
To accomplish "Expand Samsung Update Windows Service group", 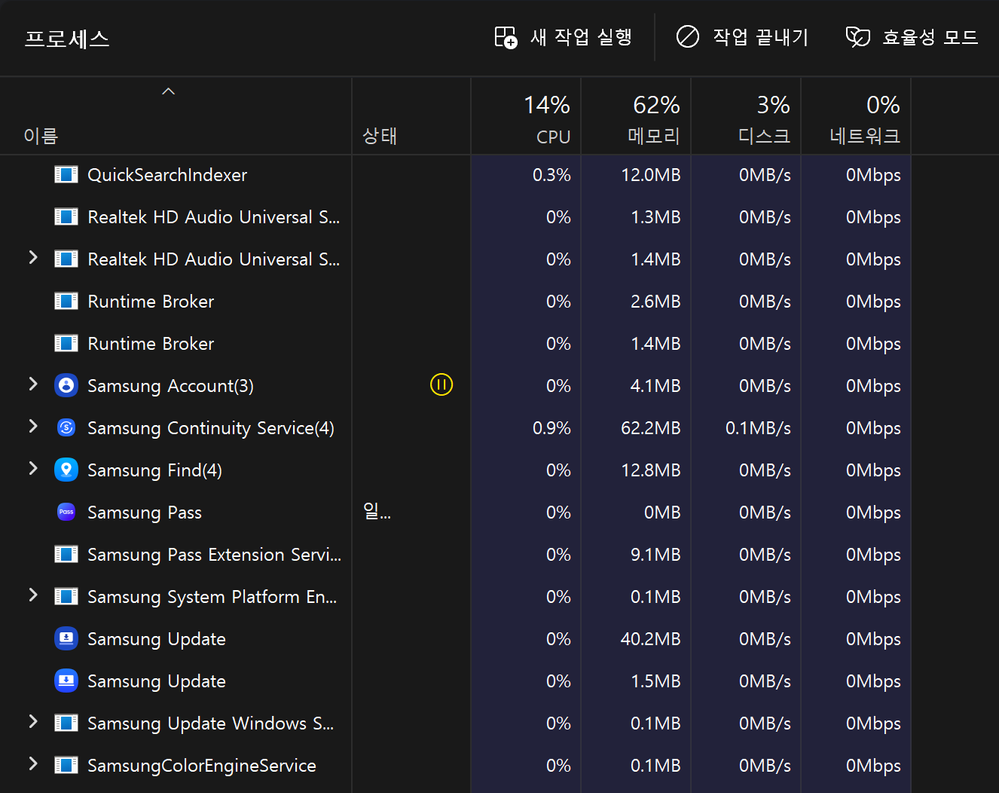I will click(33, 722).
